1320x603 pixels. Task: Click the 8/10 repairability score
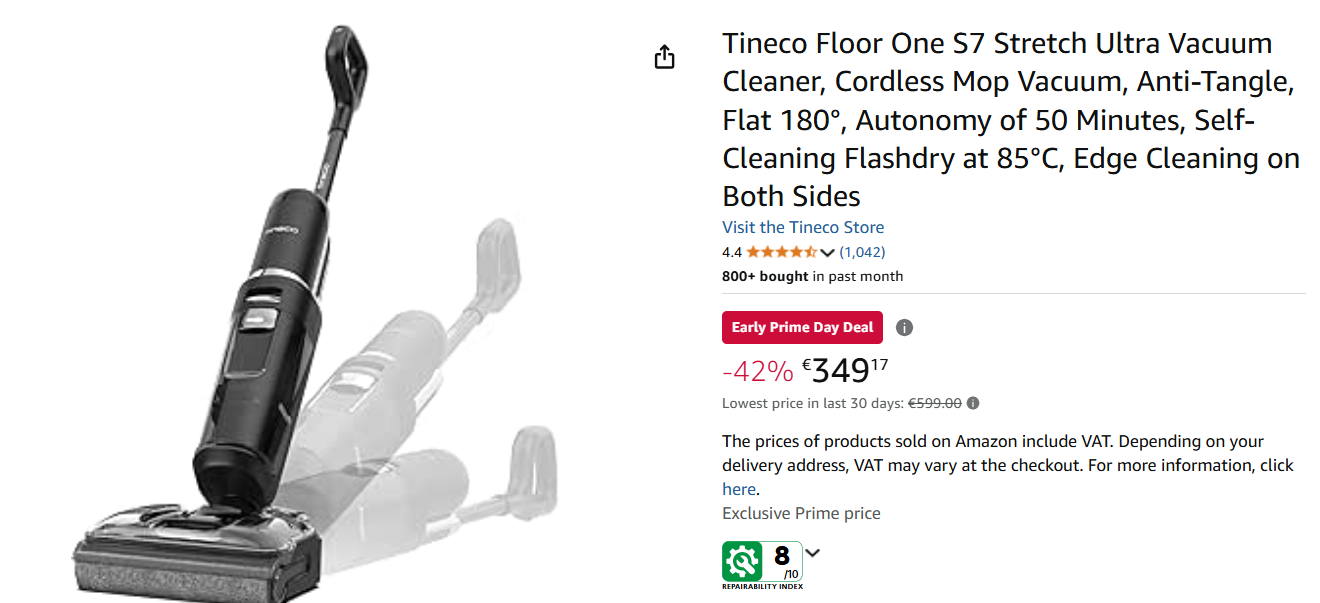(783, 560)
